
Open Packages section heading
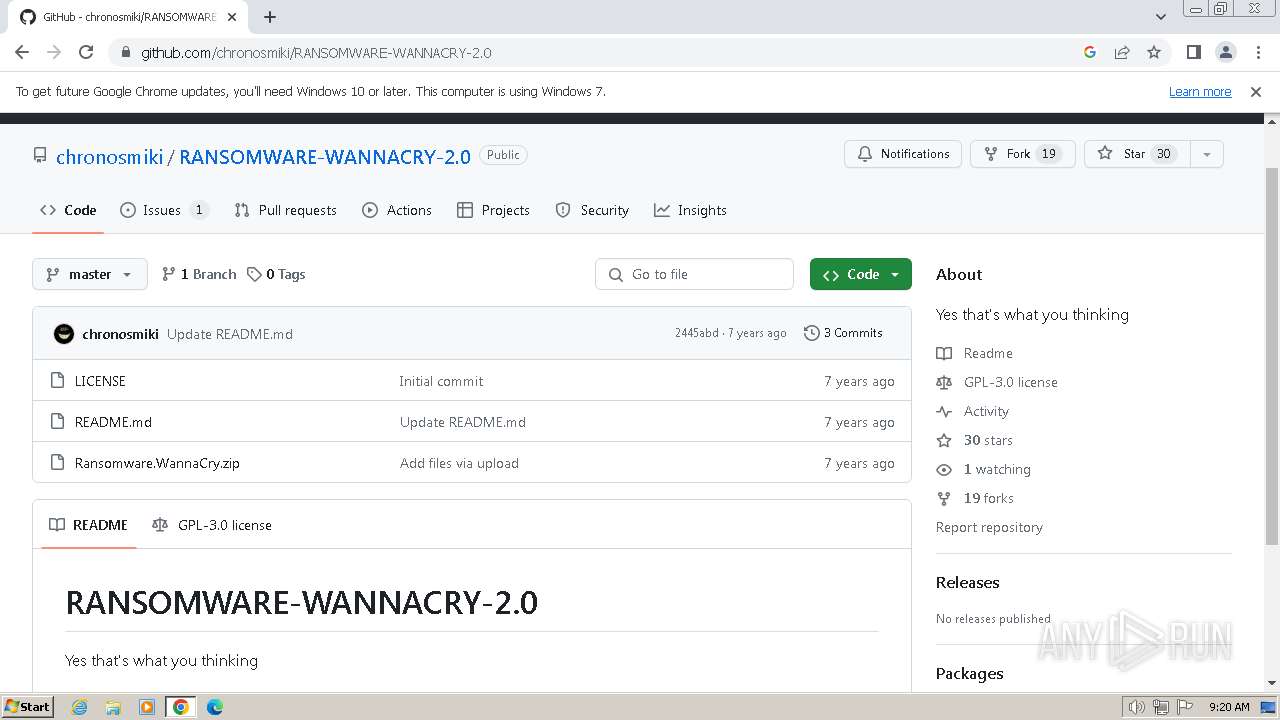[x=970, y=673]
